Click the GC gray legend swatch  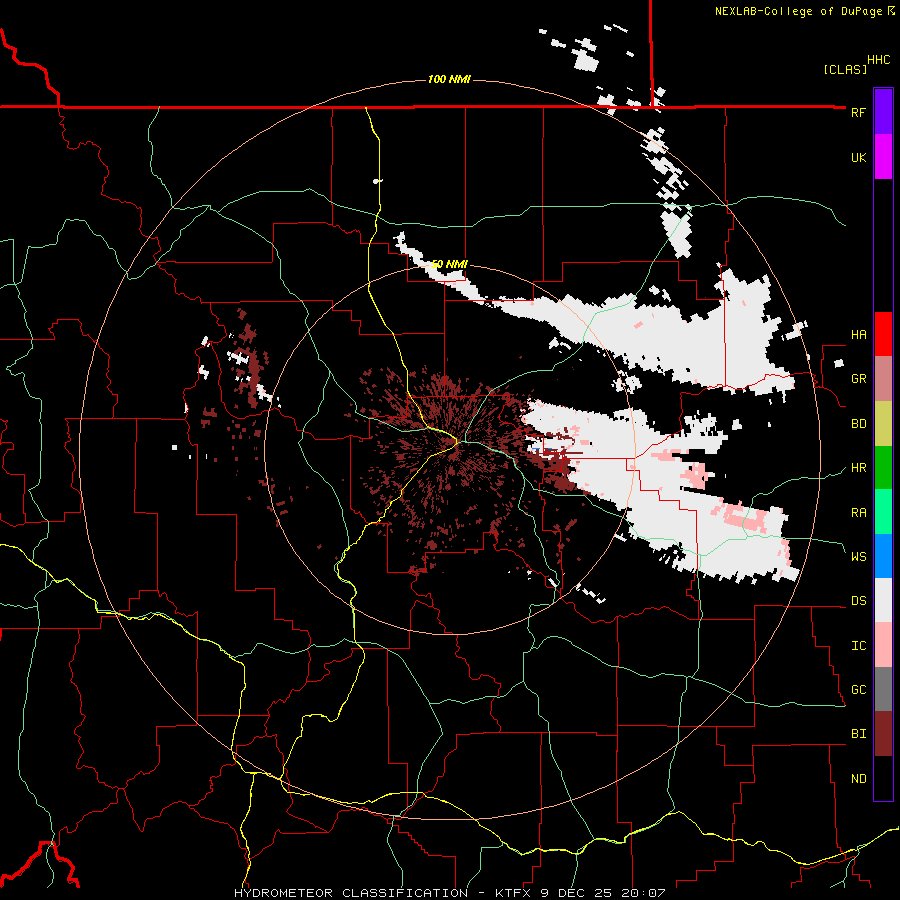coord(883,689)
